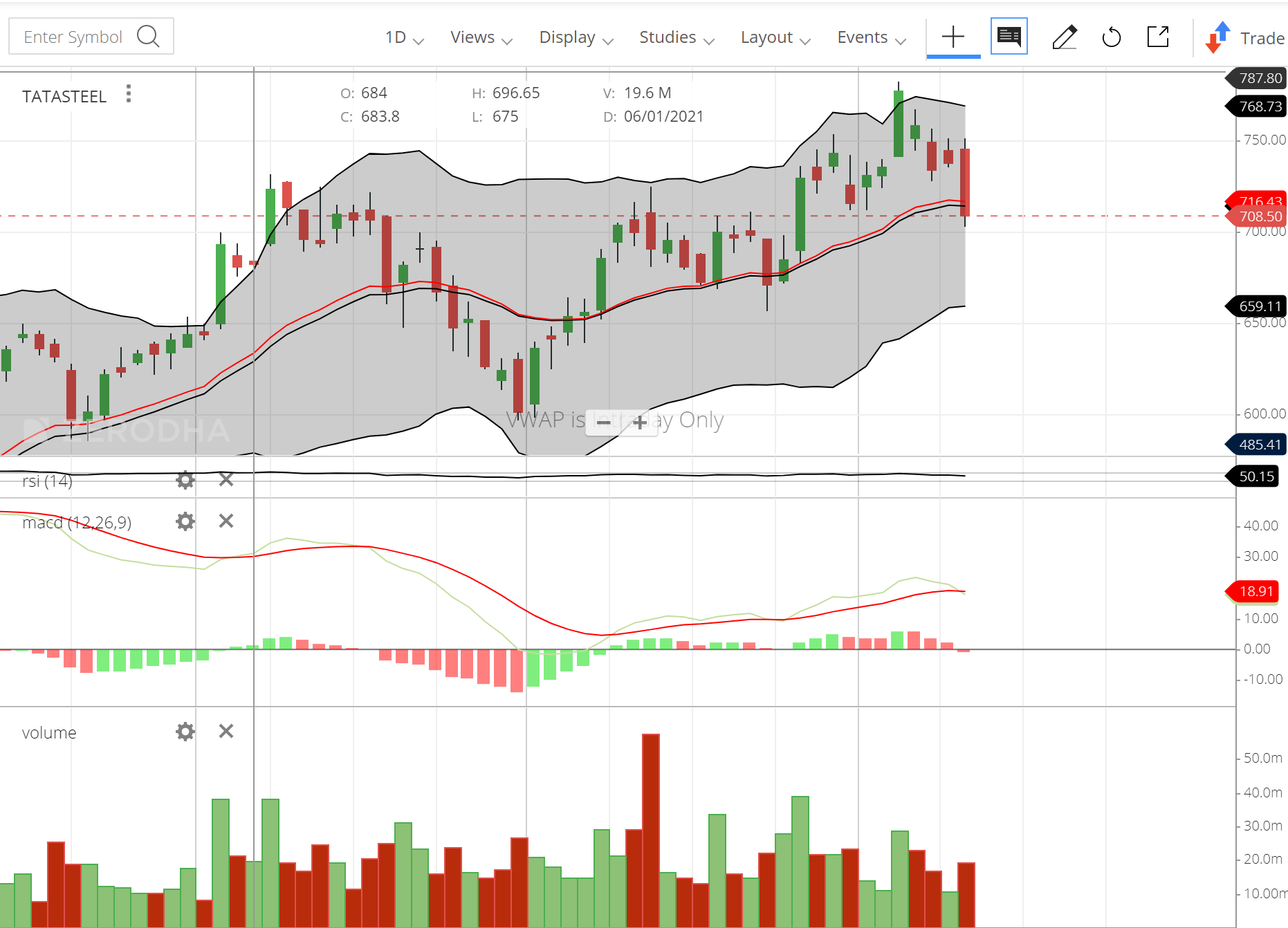This screenshot has height=928, width=1288.
Task: Click the 19.6 M volume value
Action: [x=647, y=93]
